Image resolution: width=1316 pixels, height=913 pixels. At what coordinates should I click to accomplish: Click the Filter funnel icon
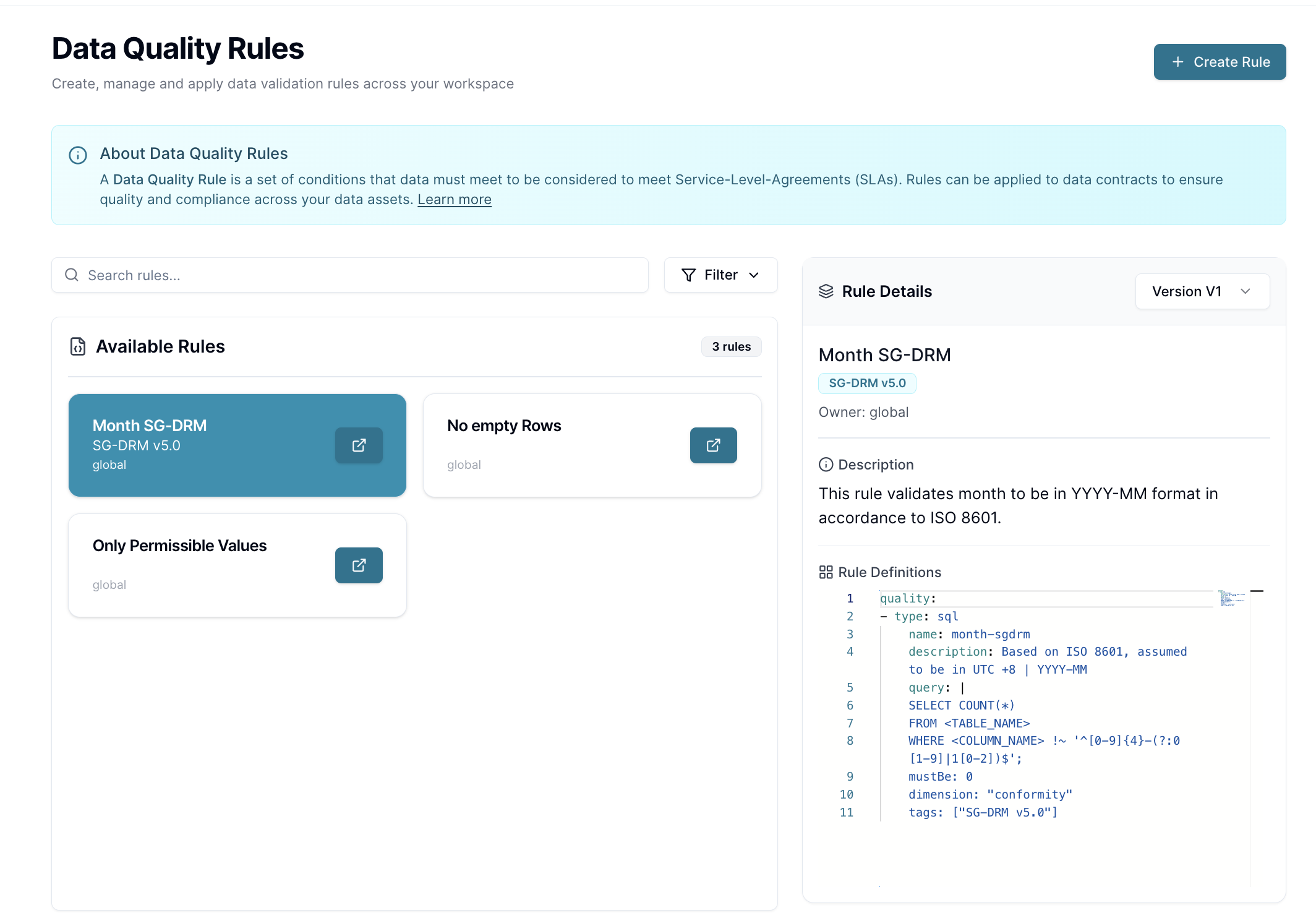point(688,275)
